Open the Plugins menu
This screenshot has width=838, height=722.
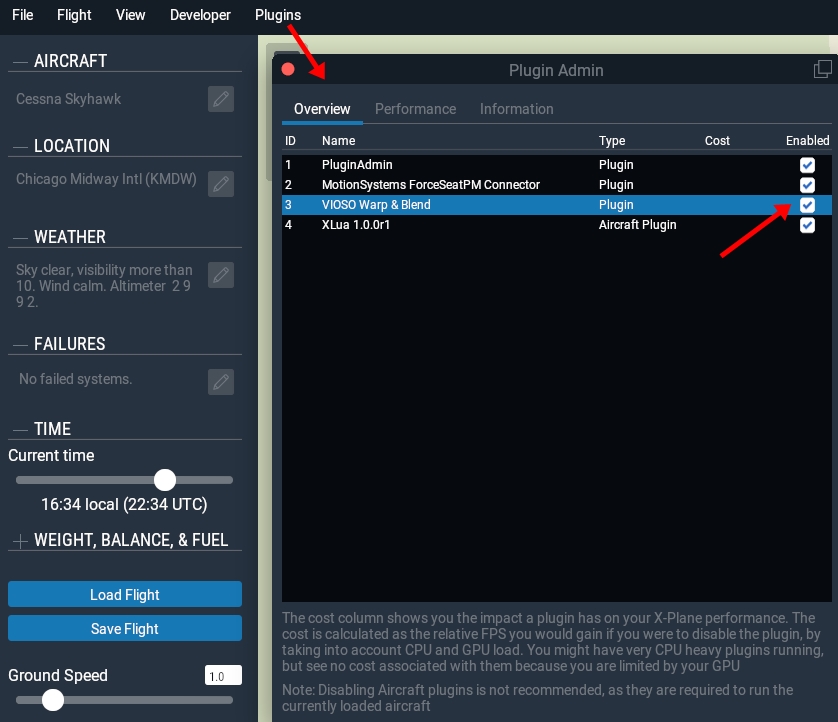pos(278,15)
